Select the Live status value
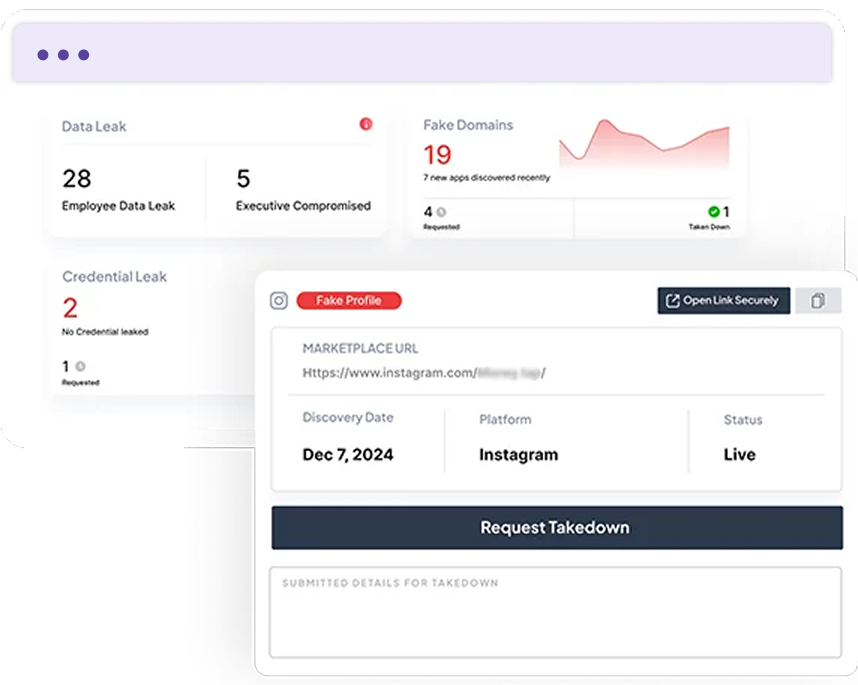 tap(739, 454)
